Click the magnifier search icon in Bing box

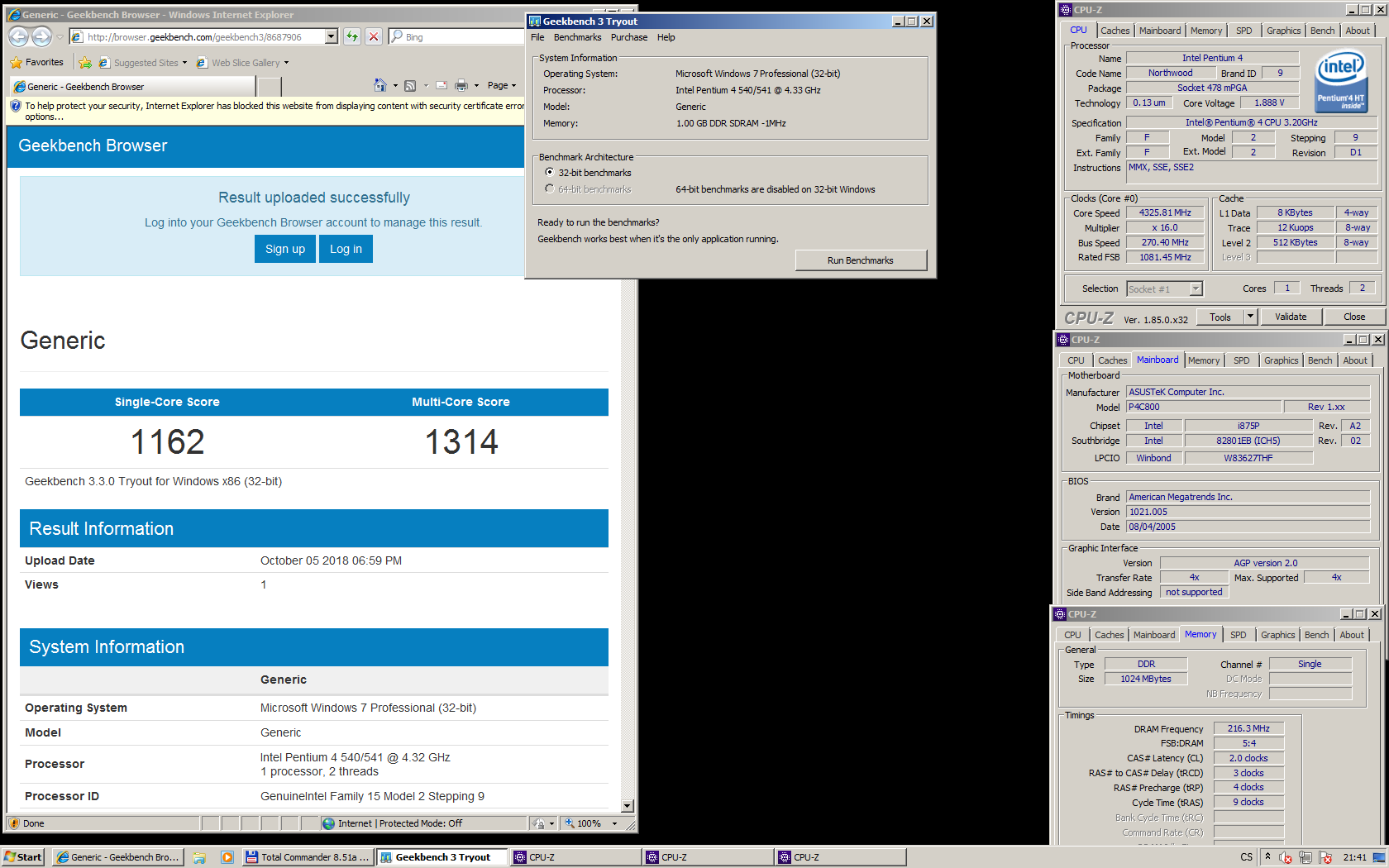pyautogui.click(x=397, y=36)
